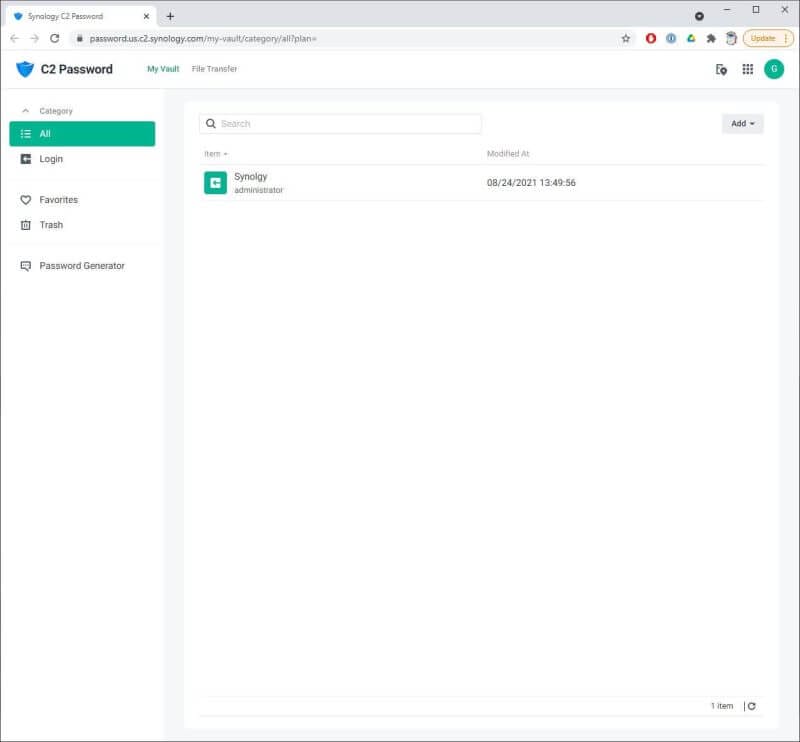Collapse the Category section
This screenshot has width=800, height=742.
[x=25, y=110]
